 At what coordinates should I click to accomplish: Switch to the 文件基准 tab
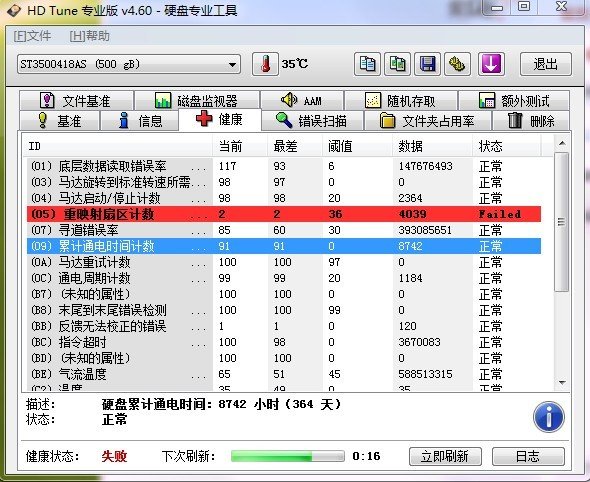[76, 100]
